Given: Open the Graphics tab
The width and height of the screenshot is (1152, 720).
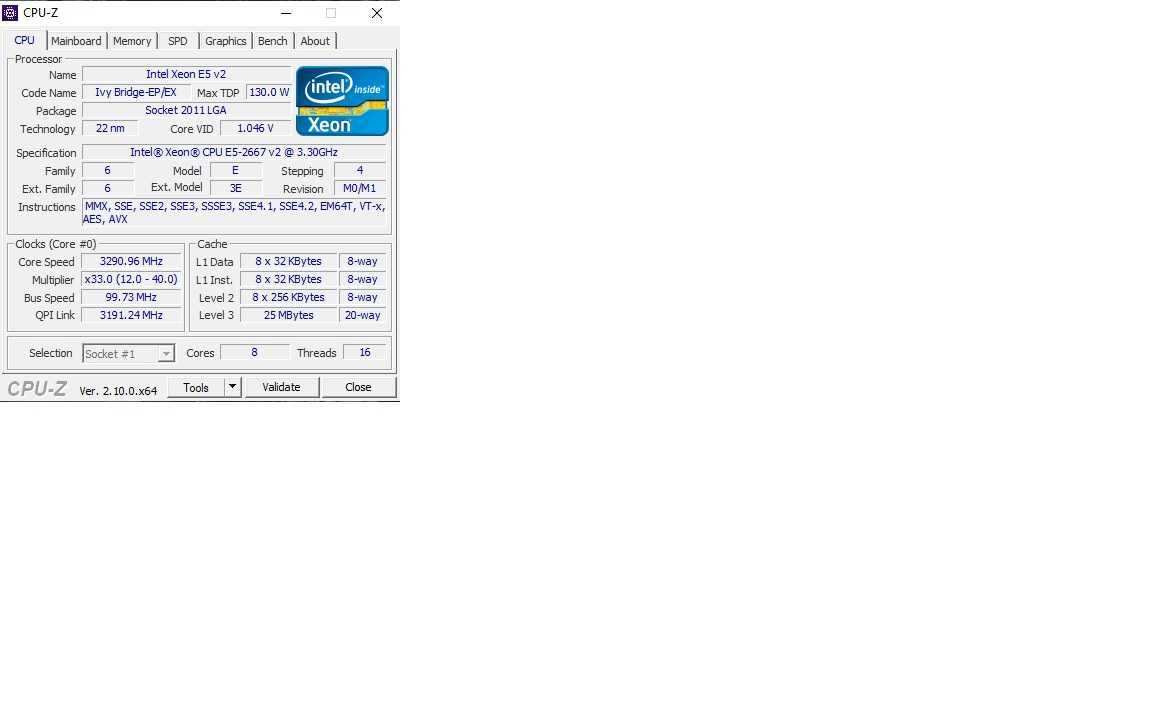Looking at the screenshot, I should [226, 41].
